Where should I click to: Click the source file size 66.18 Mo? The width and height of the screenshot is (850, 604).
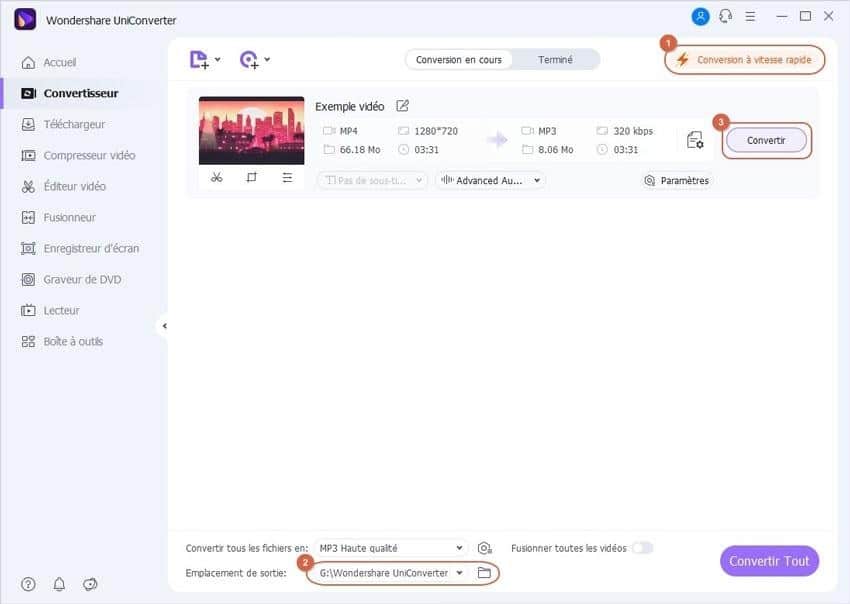[360, 150]
